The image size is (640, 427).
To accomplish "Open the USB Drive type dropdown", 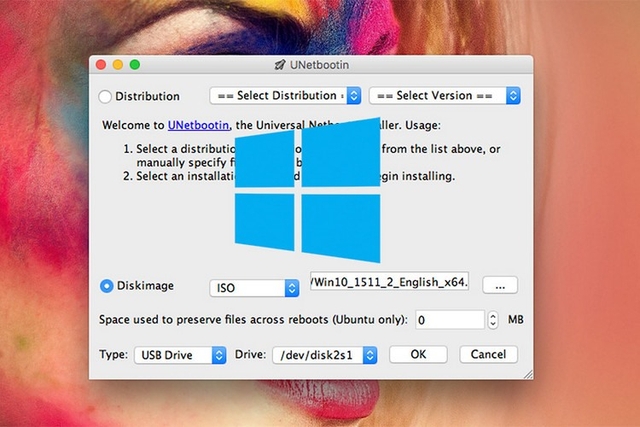I will click(180, 355).
